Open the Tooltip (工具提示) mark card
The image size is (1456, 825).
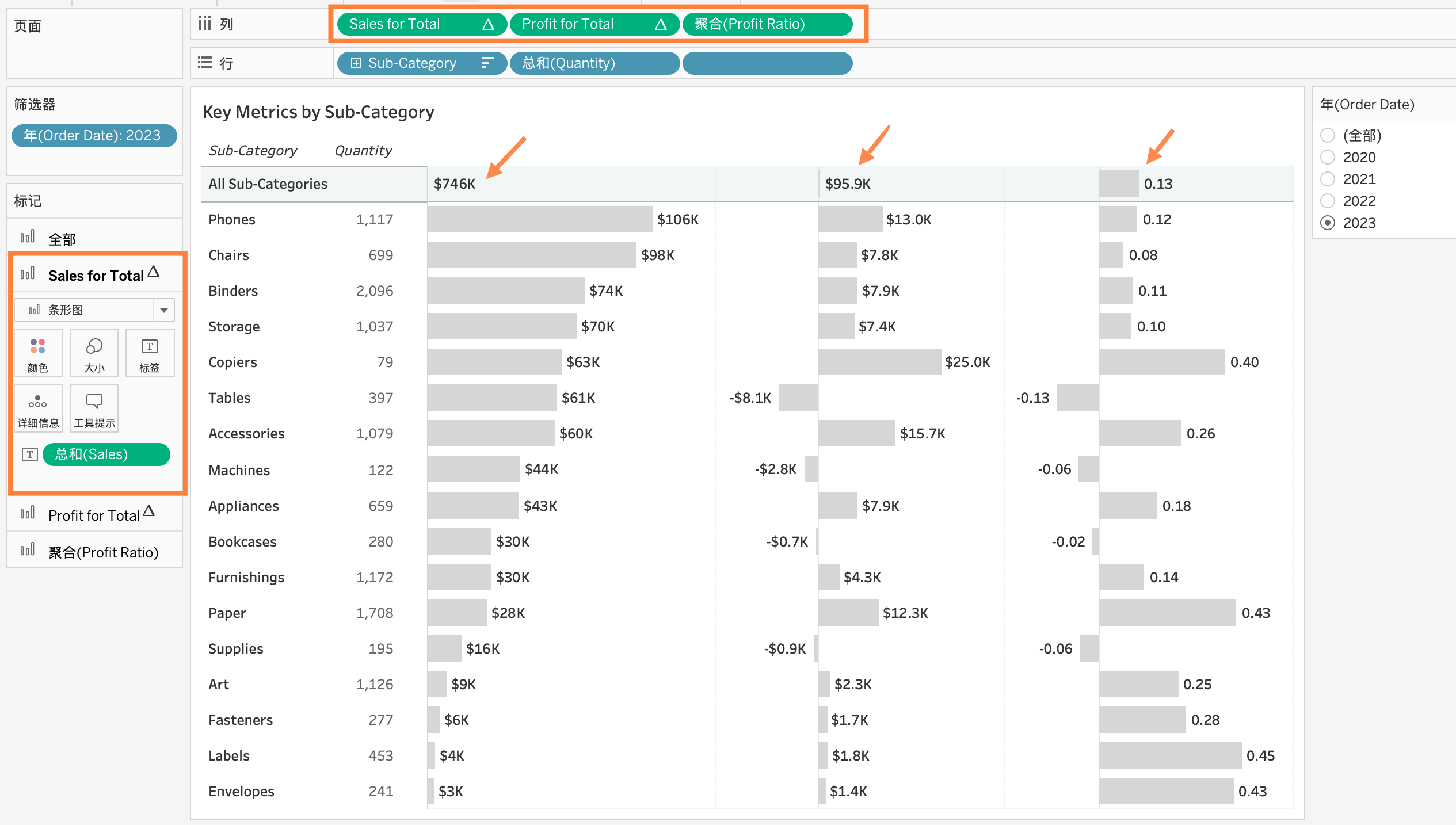pyautogui.click(x=94, y=408)
